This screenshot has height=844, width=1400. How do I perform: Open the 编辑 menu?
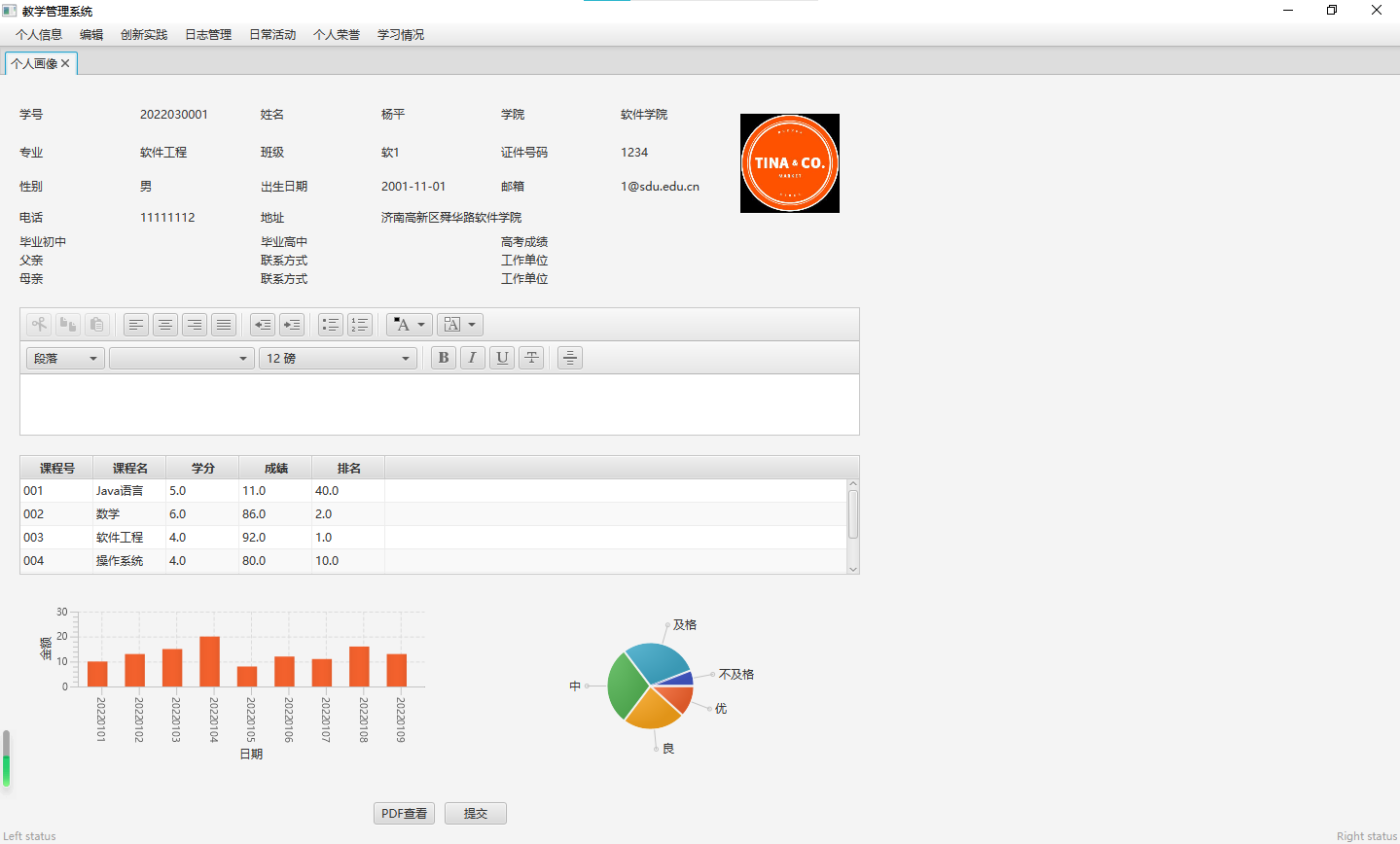91,35
